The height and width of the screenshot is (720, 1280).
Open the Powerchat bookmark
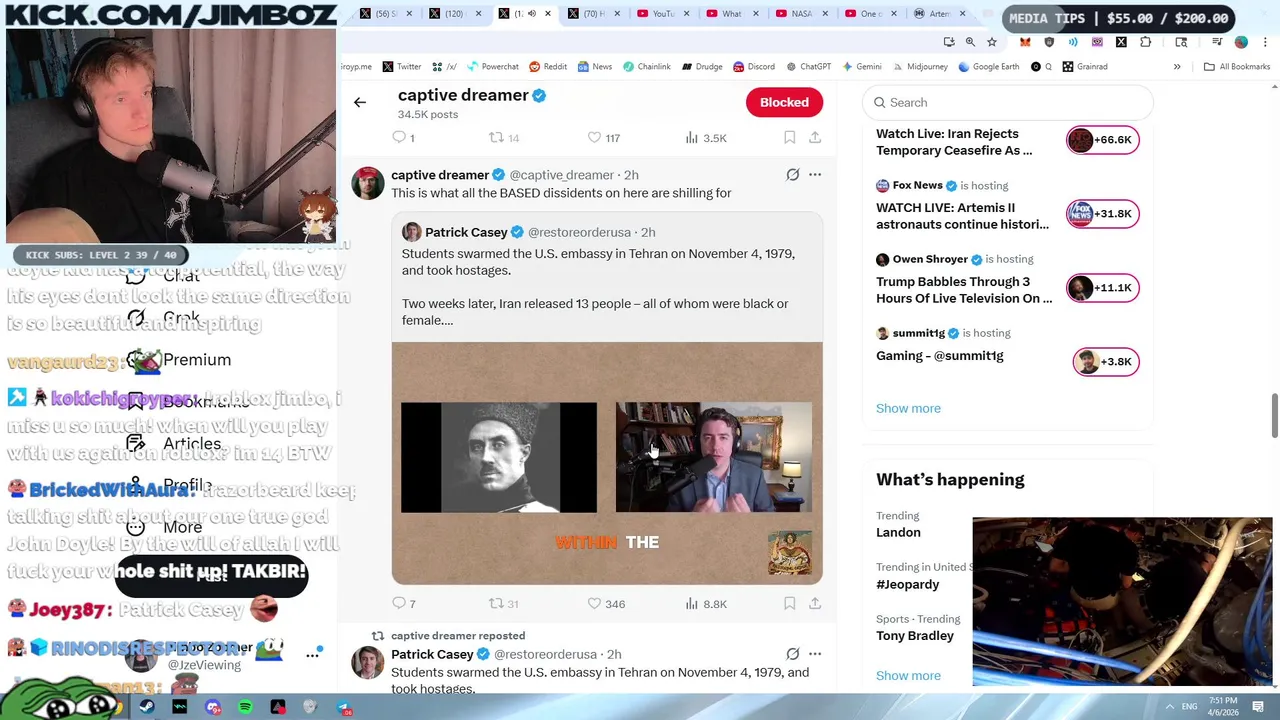pyautogui.click(x=491, y=66)
